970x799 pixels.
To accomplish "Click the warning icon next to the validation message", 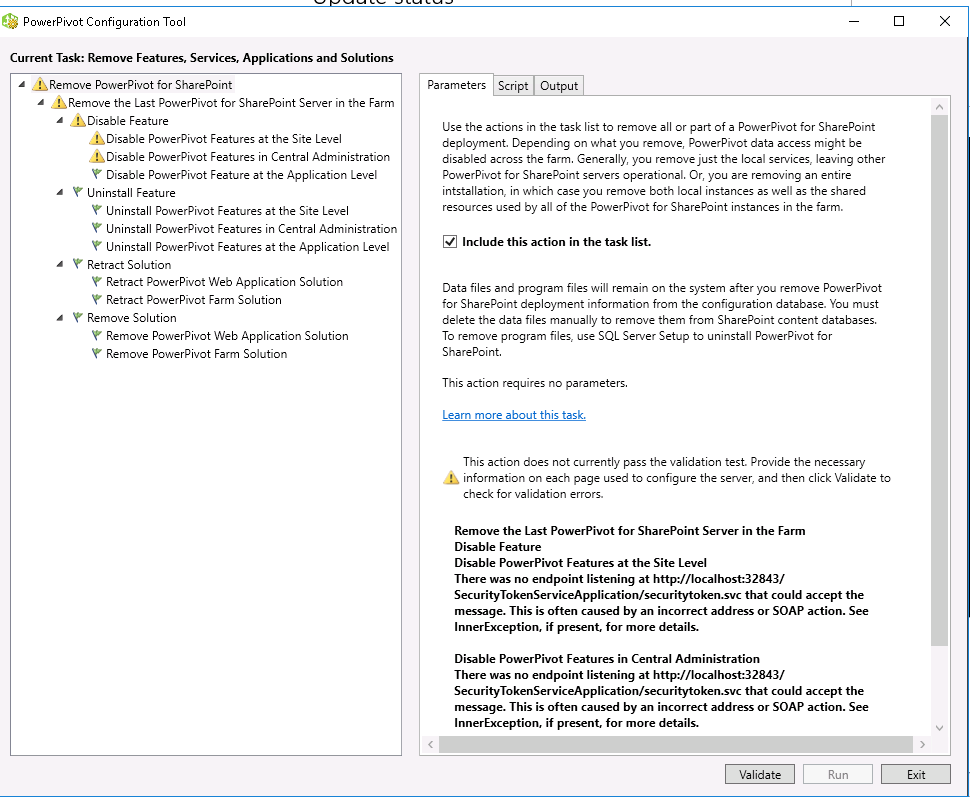I will pyautogui.click(x=450, y=477).
